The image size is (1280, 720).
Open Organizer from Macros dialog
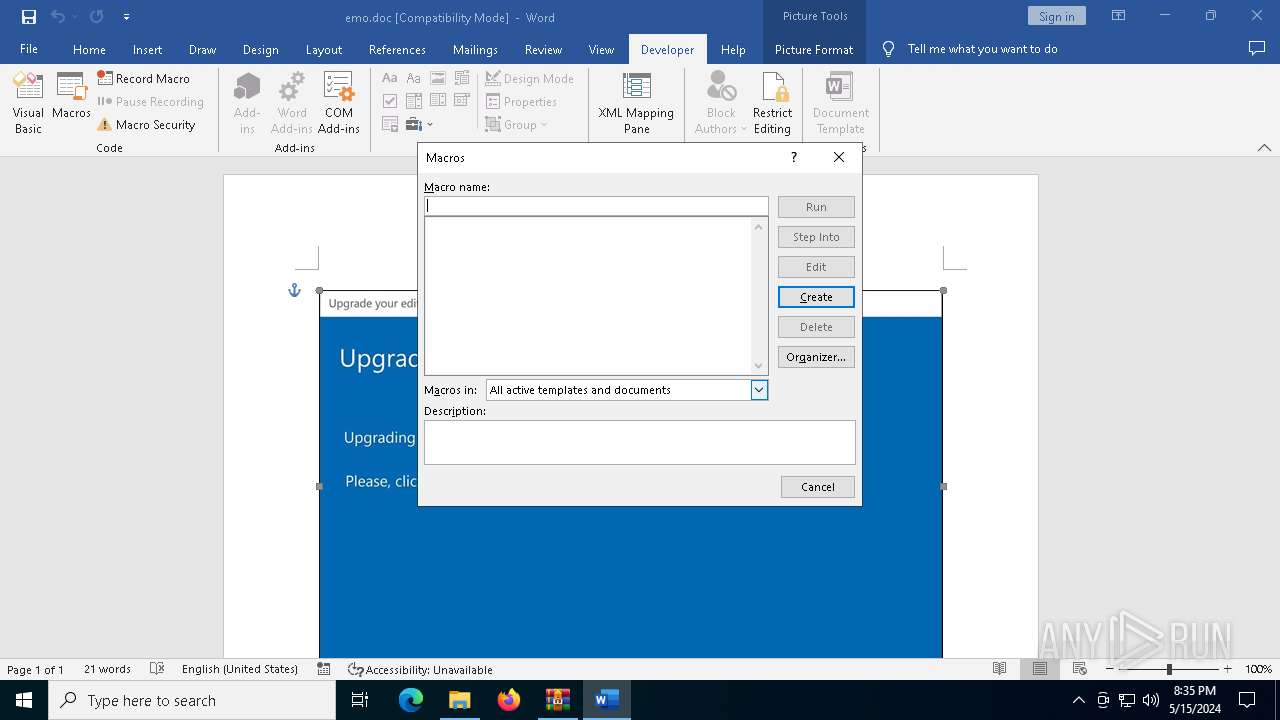(816, 357)
